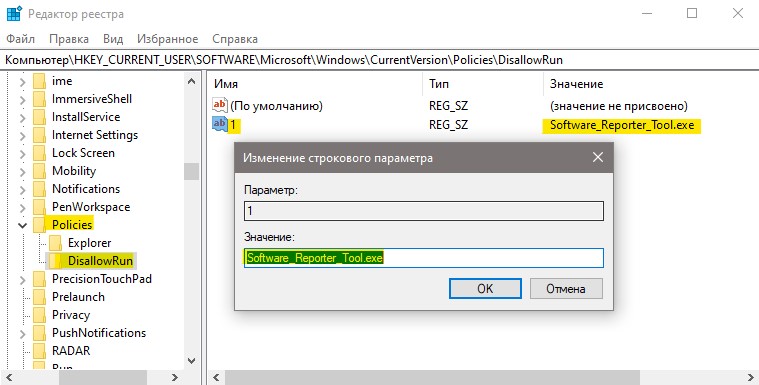
Task: Select the Mobility folder icon
Action: pos(40,171)
